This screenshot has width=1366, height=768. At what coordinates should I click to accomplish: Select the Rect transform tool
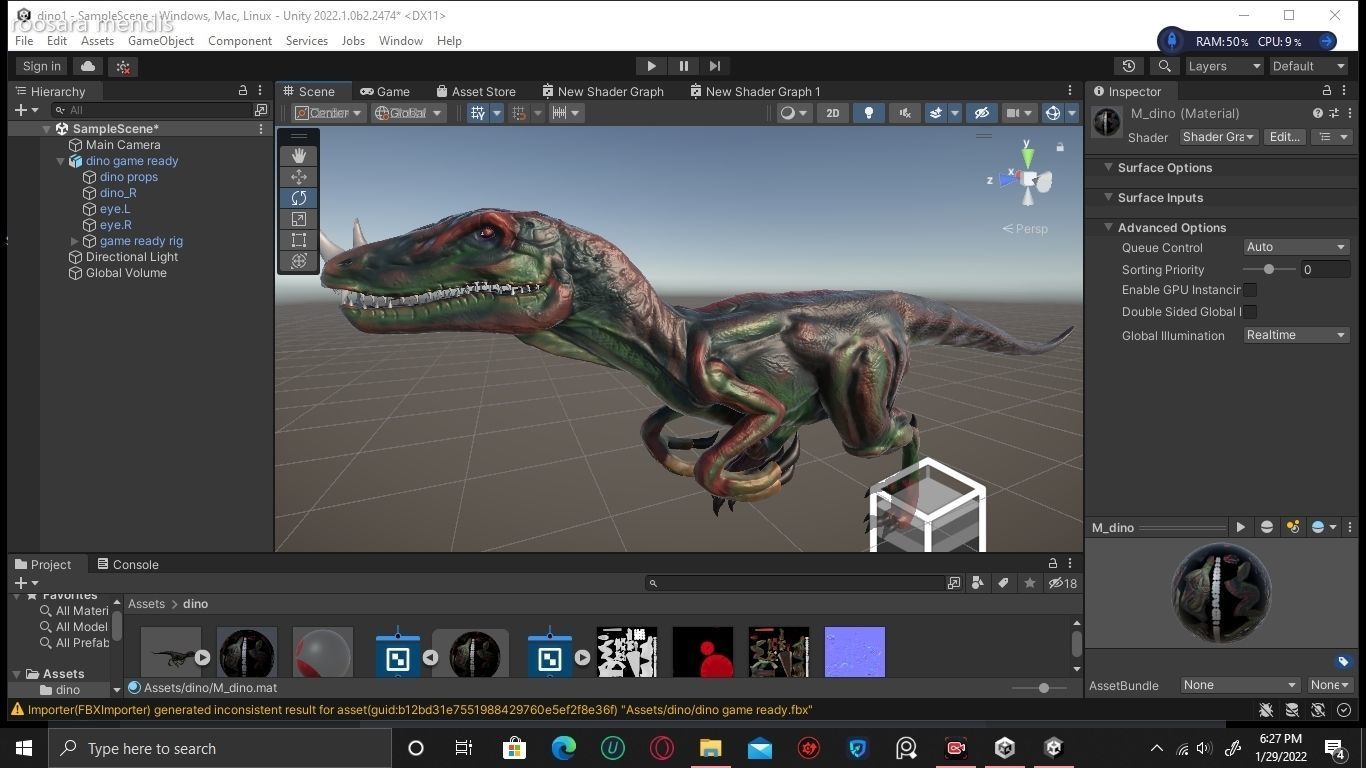298,240
